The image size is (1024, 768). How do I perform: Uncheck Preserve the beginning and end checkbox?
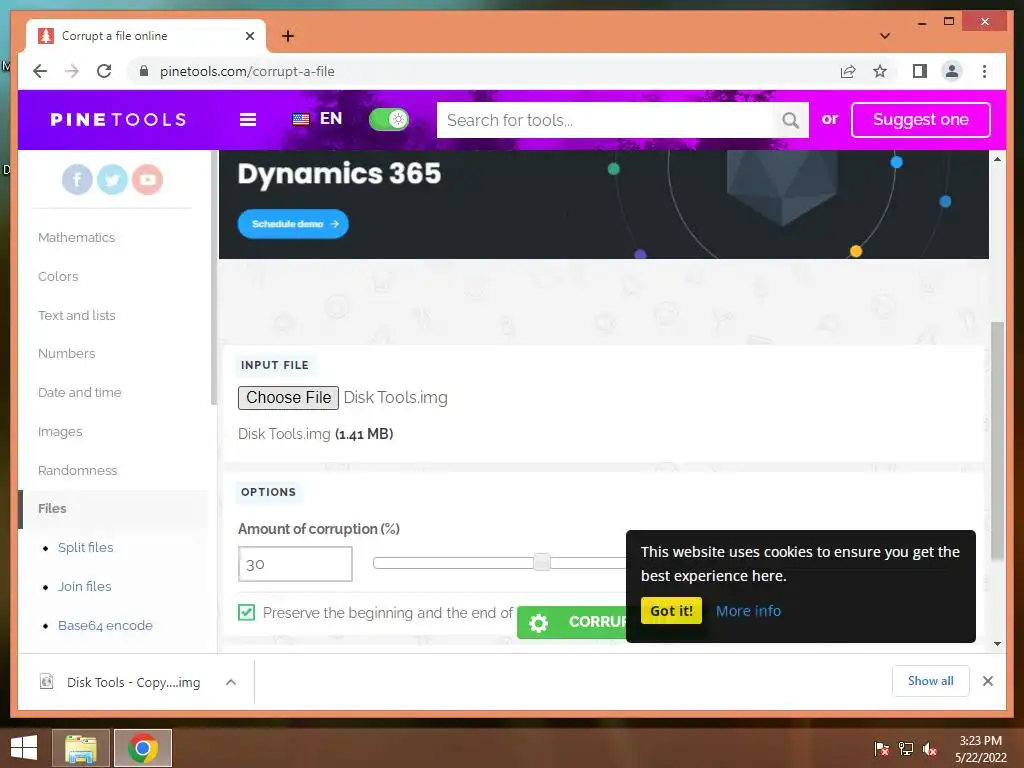[x=246, y=613]
